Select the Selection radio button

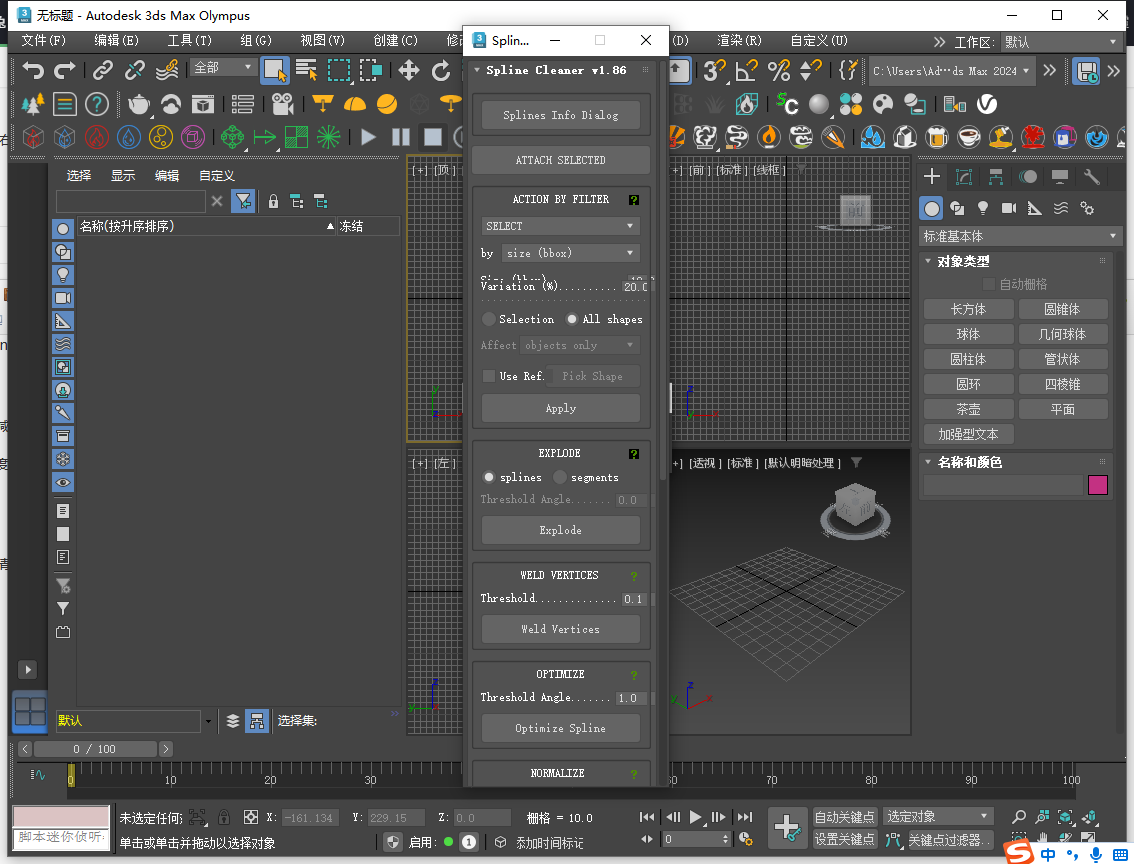(489, 319)
